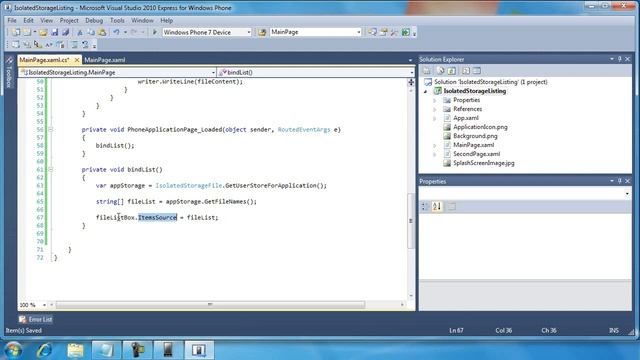Save the current file with the floppy icon

(x=55, y=32)
